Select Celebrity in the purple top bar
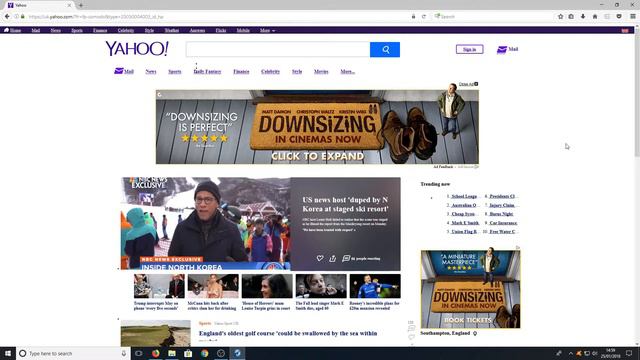The image size is (640, 360). pyautogui.click(x=126, y=31)
